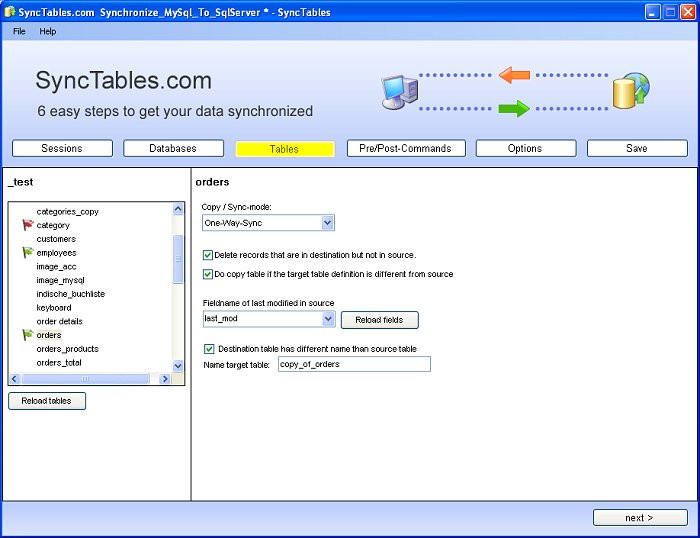Go to the Pre/Post-Commands step
Screen dimensions: 700x538
[406, 148]
